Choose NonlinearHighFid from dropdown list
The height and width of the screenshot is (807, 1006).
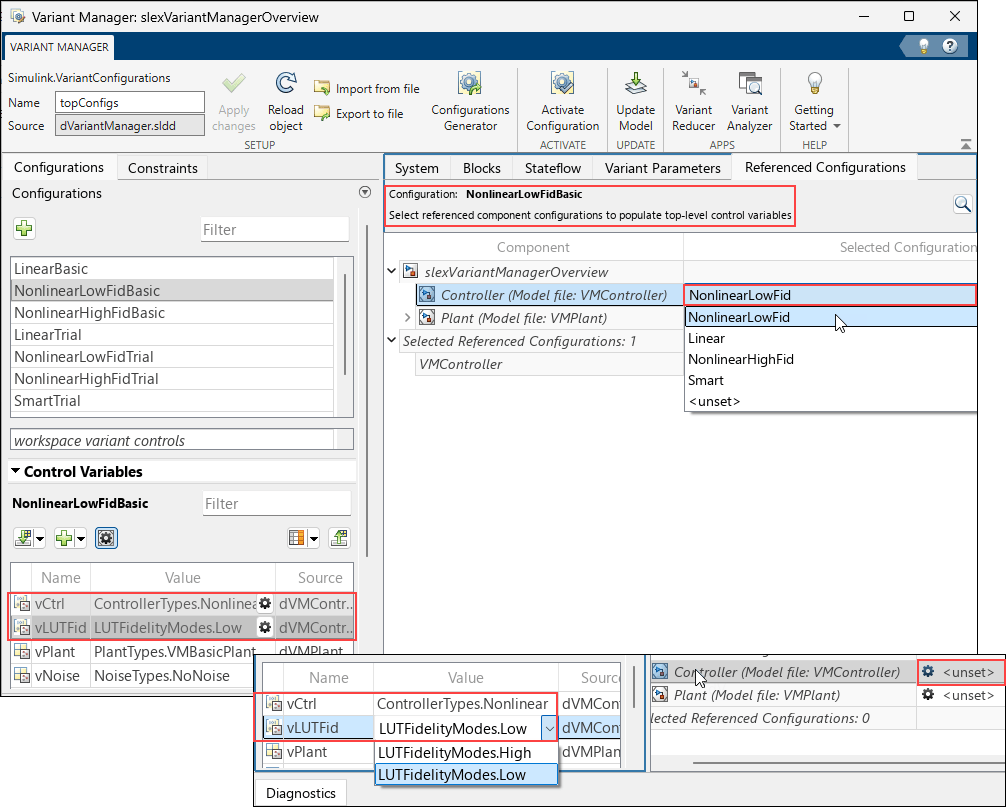coord(831,359)
